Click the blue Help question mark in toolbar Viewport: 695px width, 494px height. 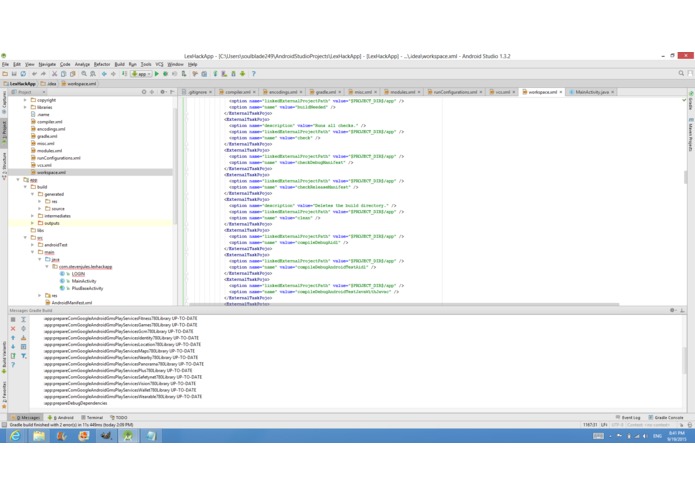[254, 74]
